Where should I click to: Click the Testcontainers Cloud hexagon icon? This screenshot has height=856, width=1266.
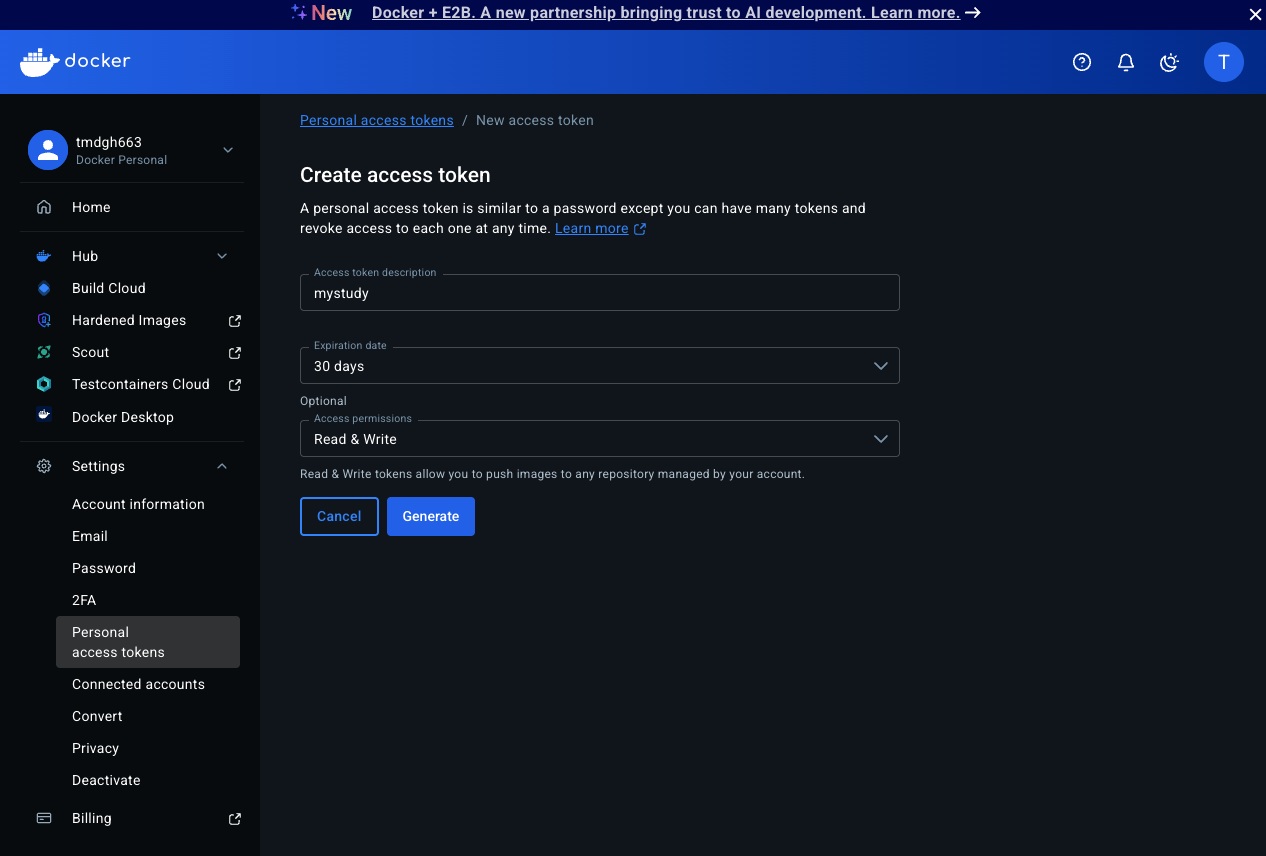click(44, 384)
